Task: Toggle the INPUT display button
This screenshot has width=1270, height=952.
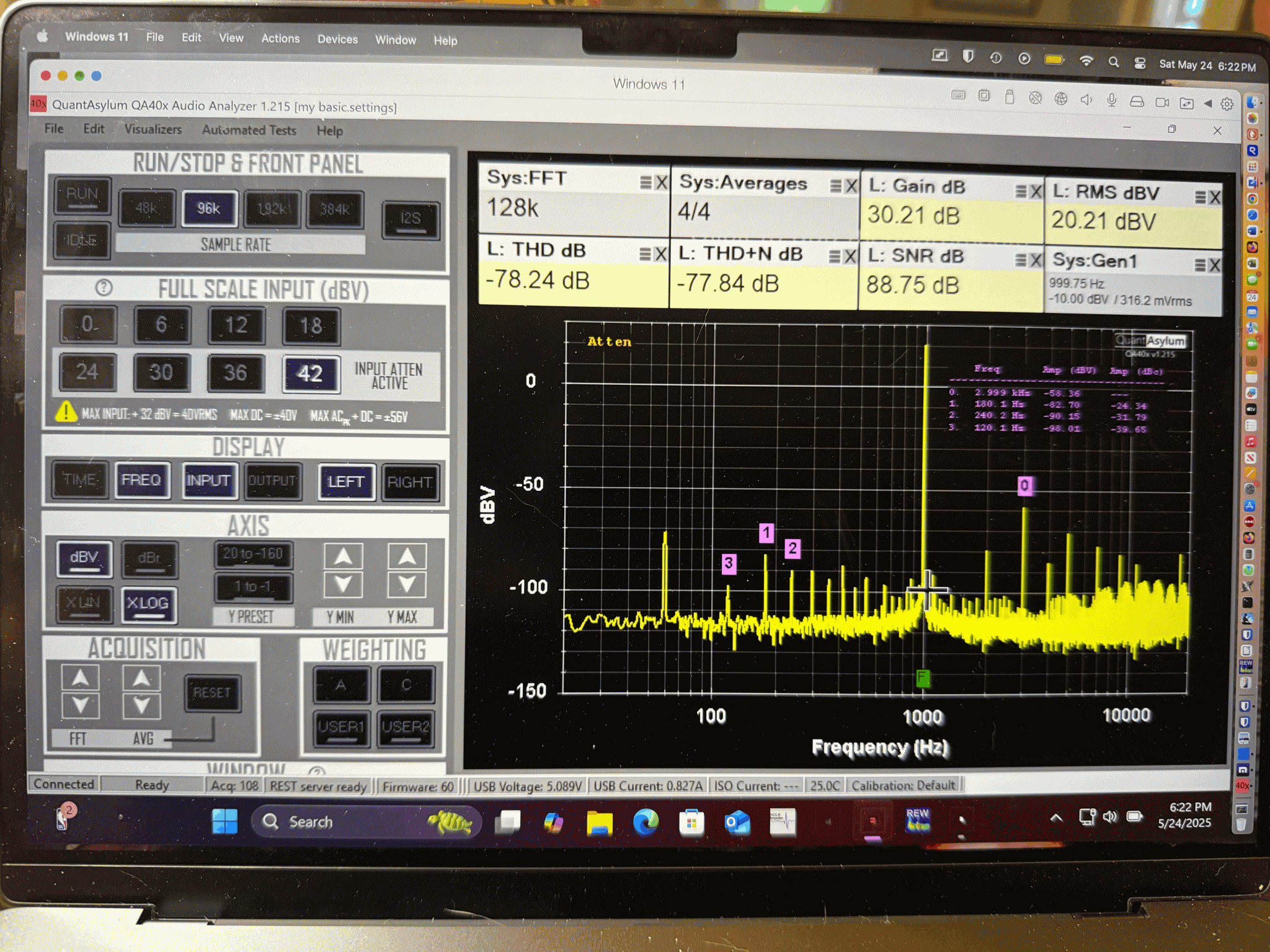Action: 209,481
